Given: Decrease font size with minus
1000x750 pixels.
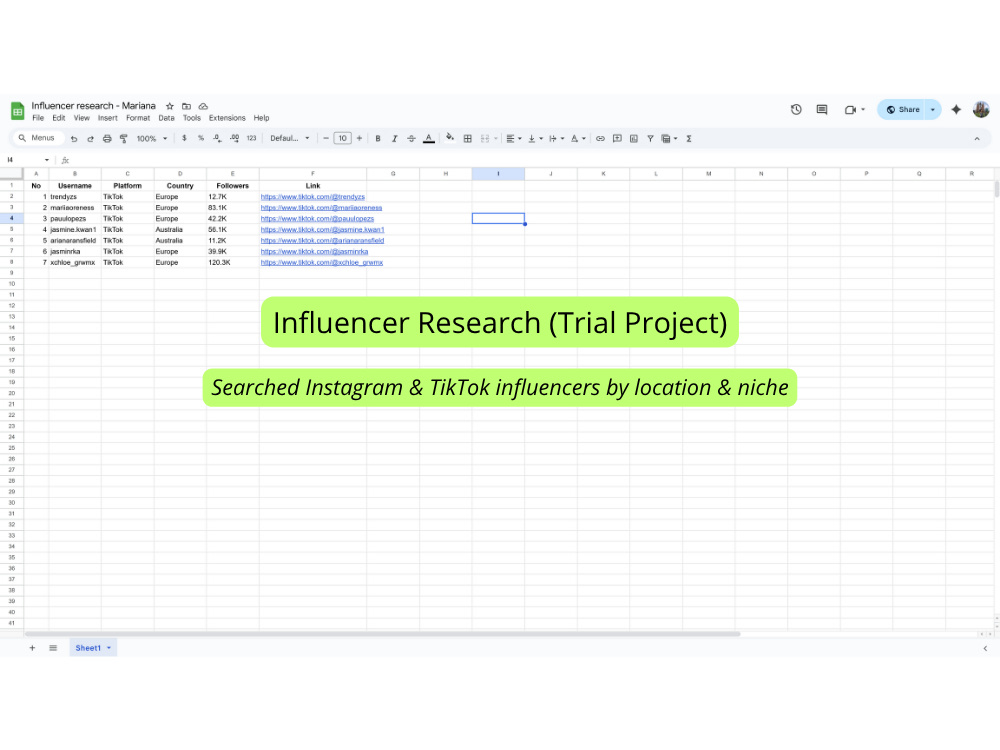Looking at the screenshot, I should click(326, 138).
